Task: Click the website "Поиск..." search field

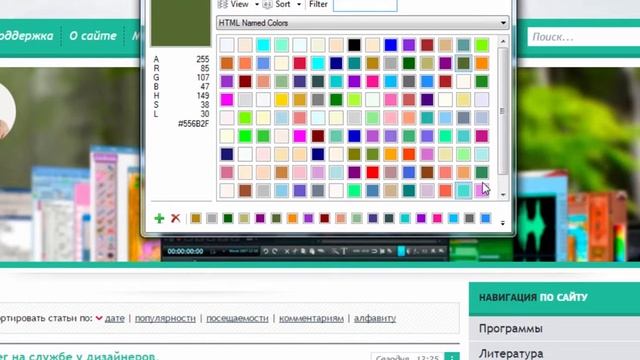Action: pyautogui.click(x=584, y=37)
